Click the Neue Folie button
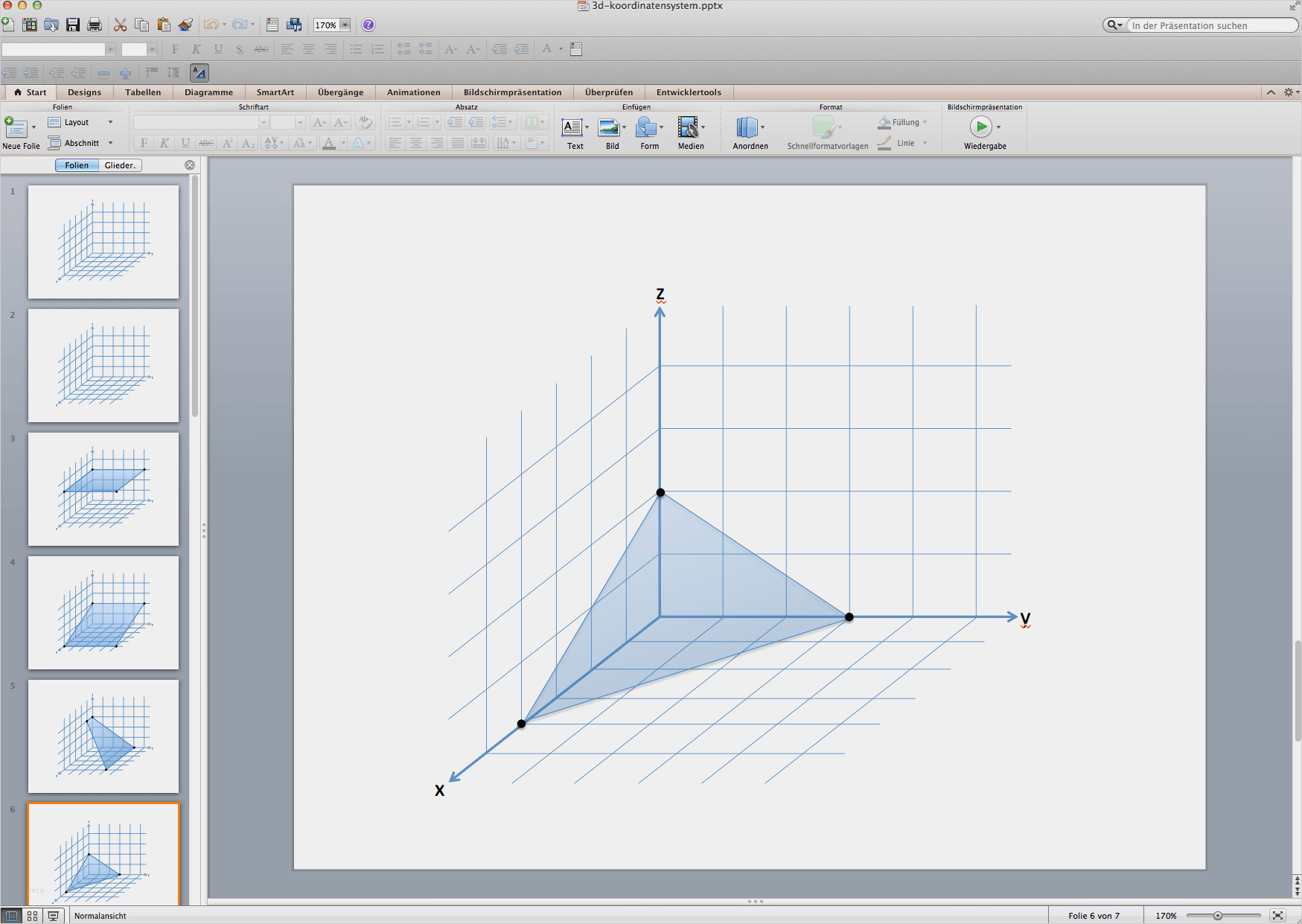 point(16,128)
